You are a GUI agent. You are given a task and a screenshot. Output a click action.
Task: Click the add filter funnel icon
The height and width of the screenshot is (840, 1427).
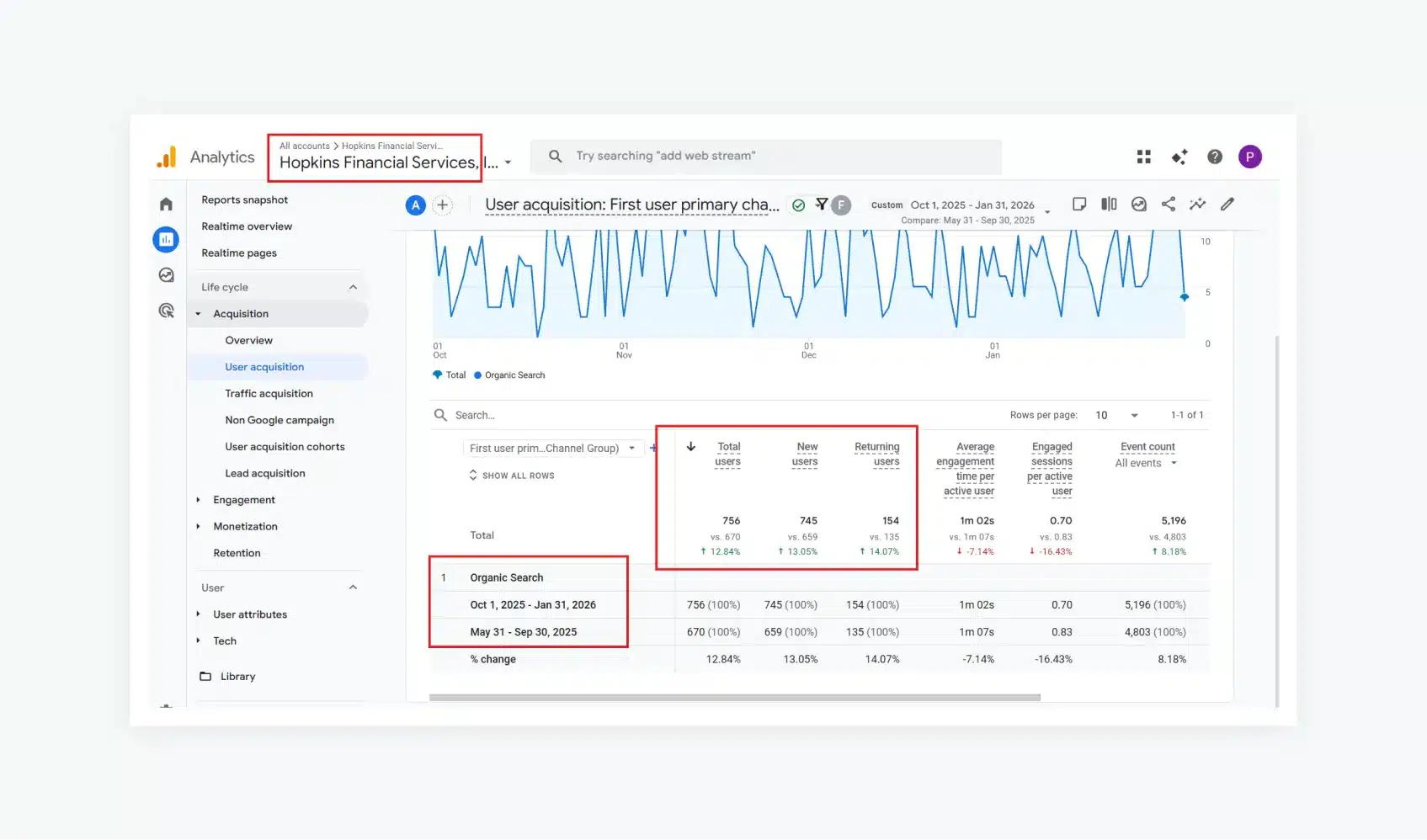(x=821, y=205)
